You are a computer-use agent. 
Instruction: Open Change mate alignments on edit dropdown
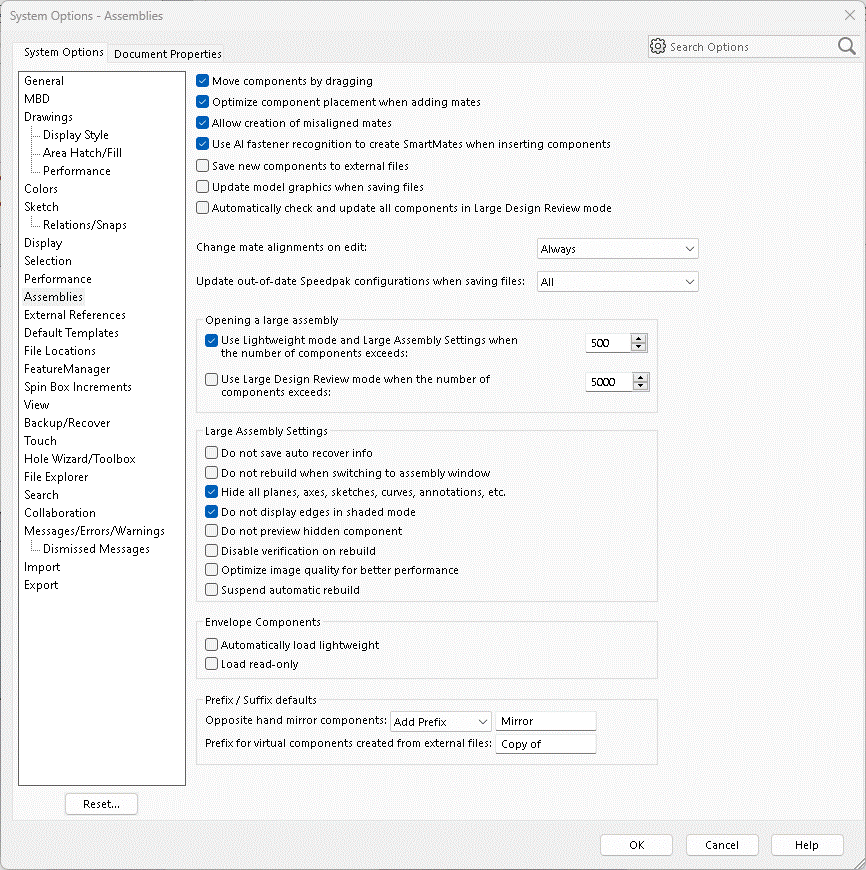(x=617, y=249)
